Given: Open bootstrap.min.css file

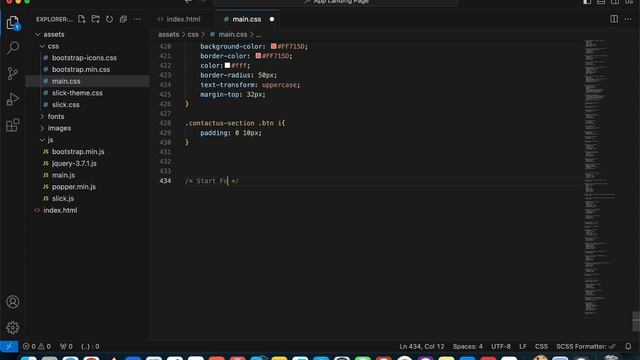Looking at the screenshot, I should click(81, 69).
